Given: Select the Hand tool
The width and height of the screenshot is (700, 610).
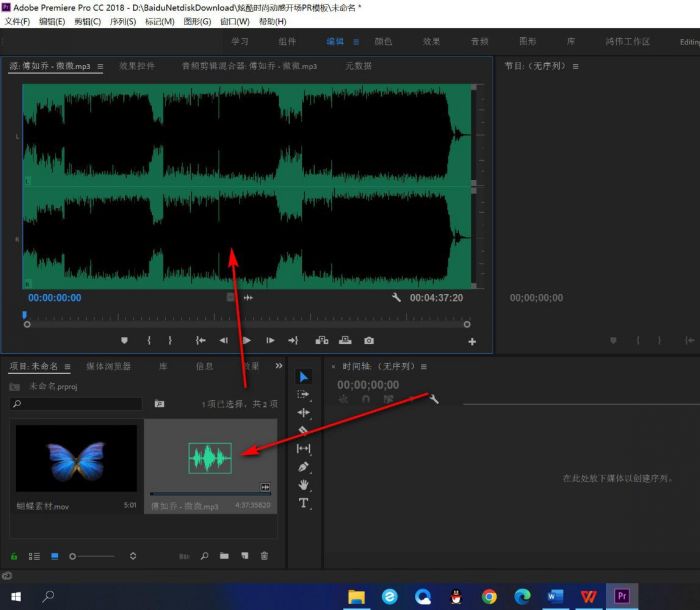Looking at the screenshot, I should [x=304, y=485].
